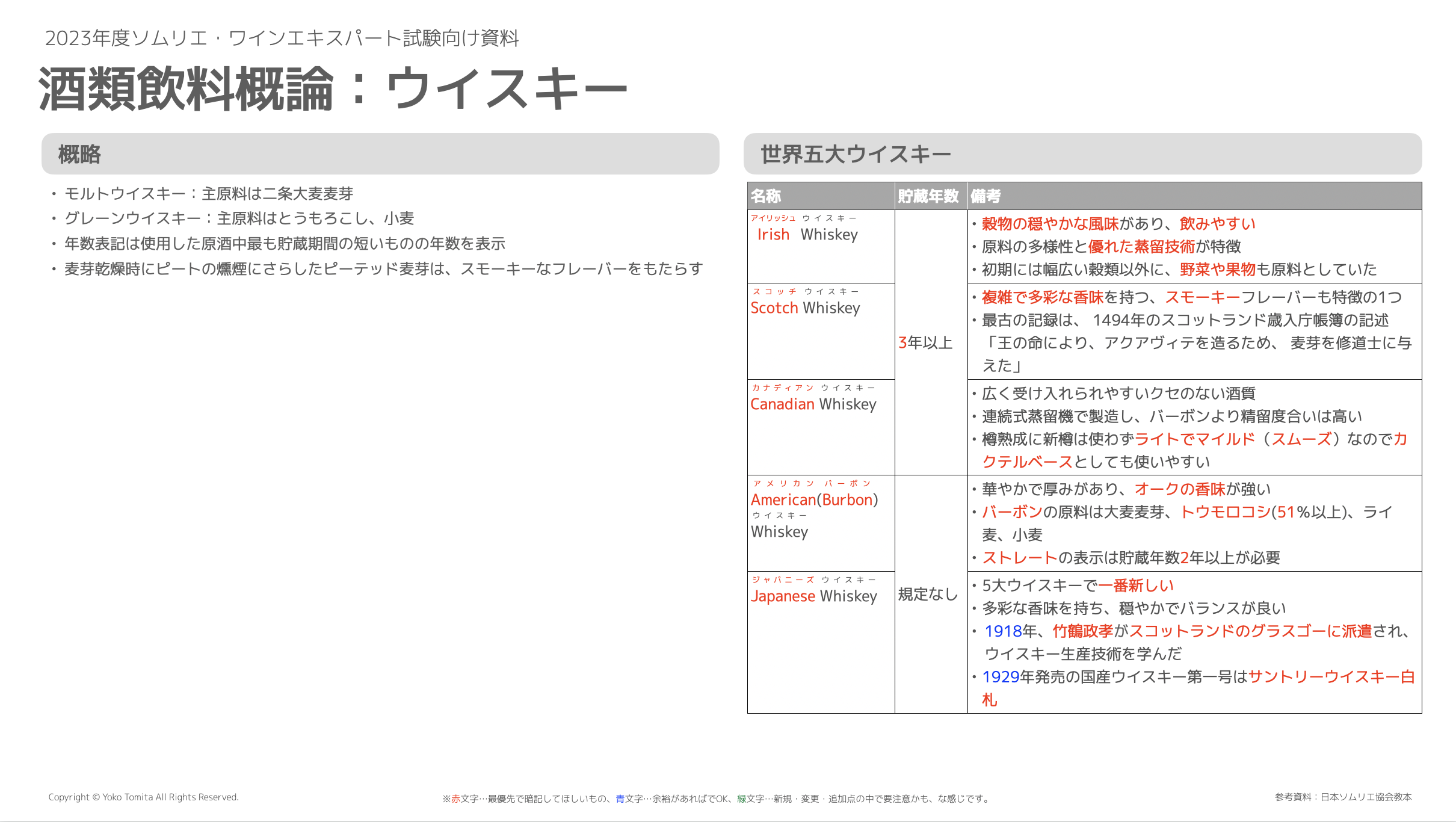Viewport: 1456px width, 822px height.
Task: Click text 原料の多様性と優れた蒸留技術が特徴
Action: click(x=1111, y=247)
